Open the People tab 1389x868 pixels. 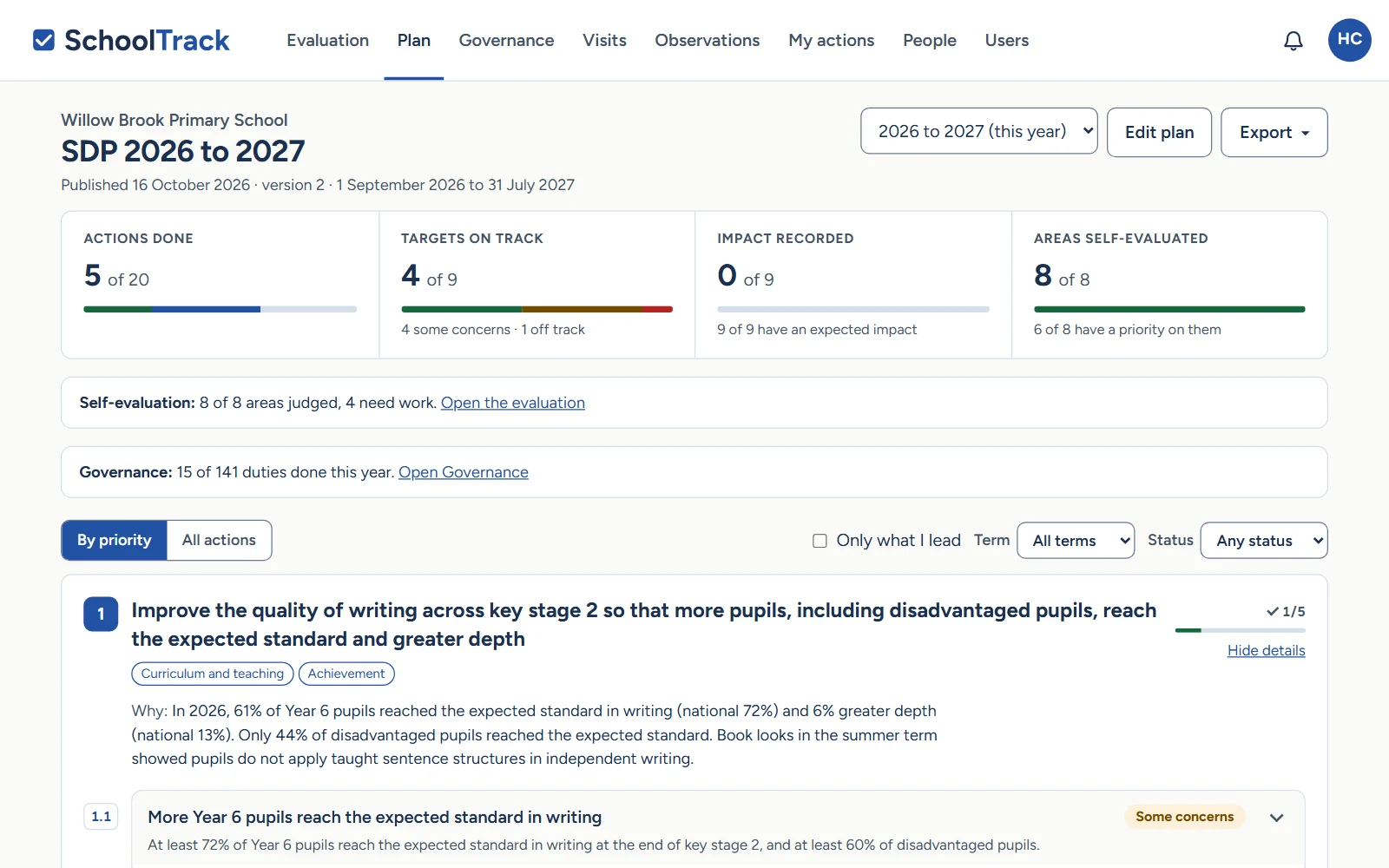(x=929, y=40)
